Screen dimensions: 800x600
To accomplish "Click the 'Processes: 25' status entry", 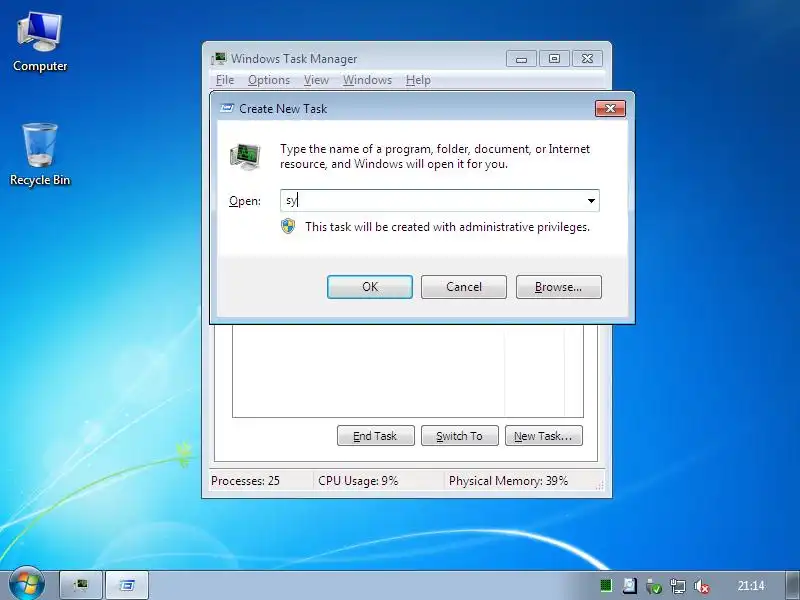I will 245,481.
